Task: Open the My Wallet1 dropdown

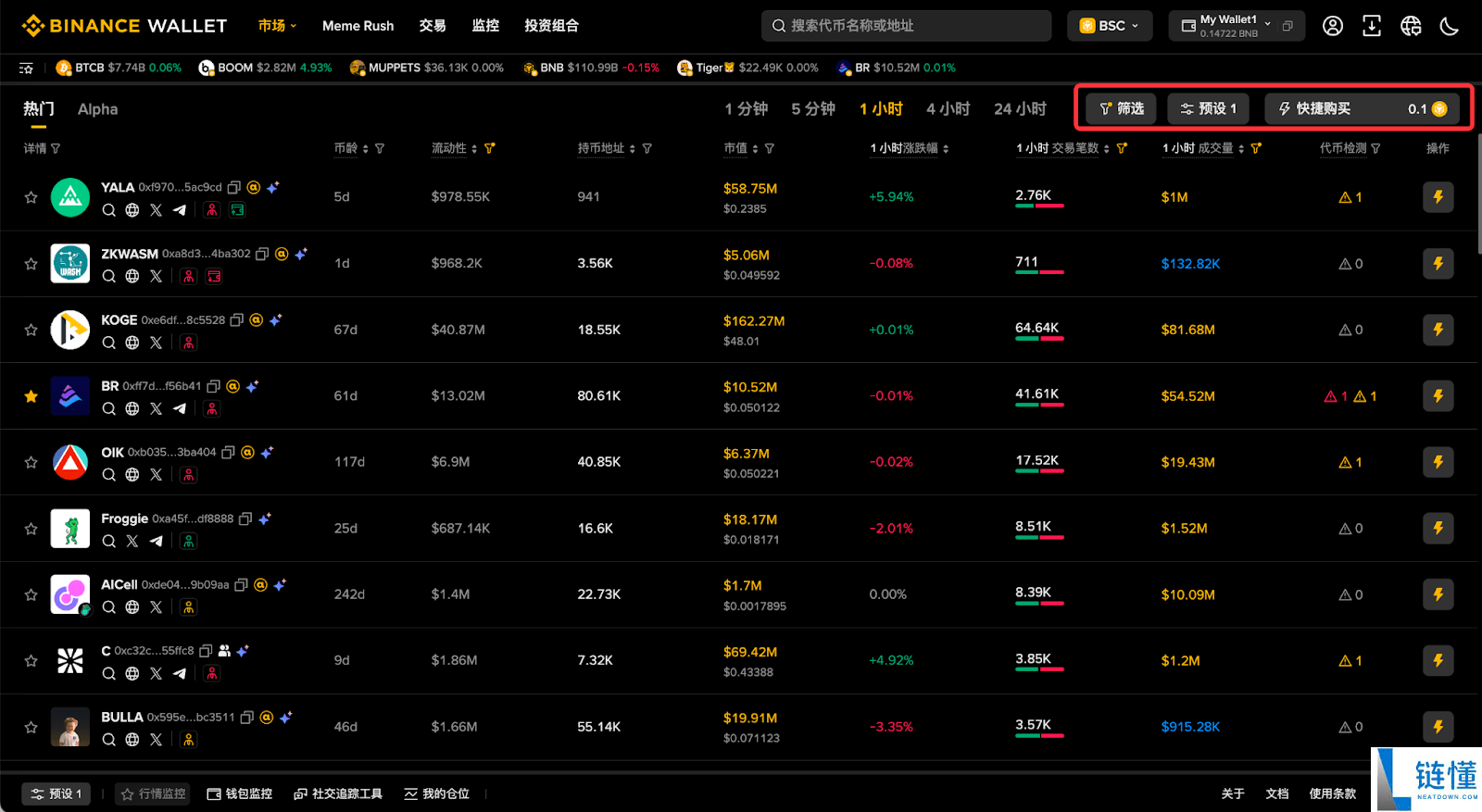Action: point(1236,26)
